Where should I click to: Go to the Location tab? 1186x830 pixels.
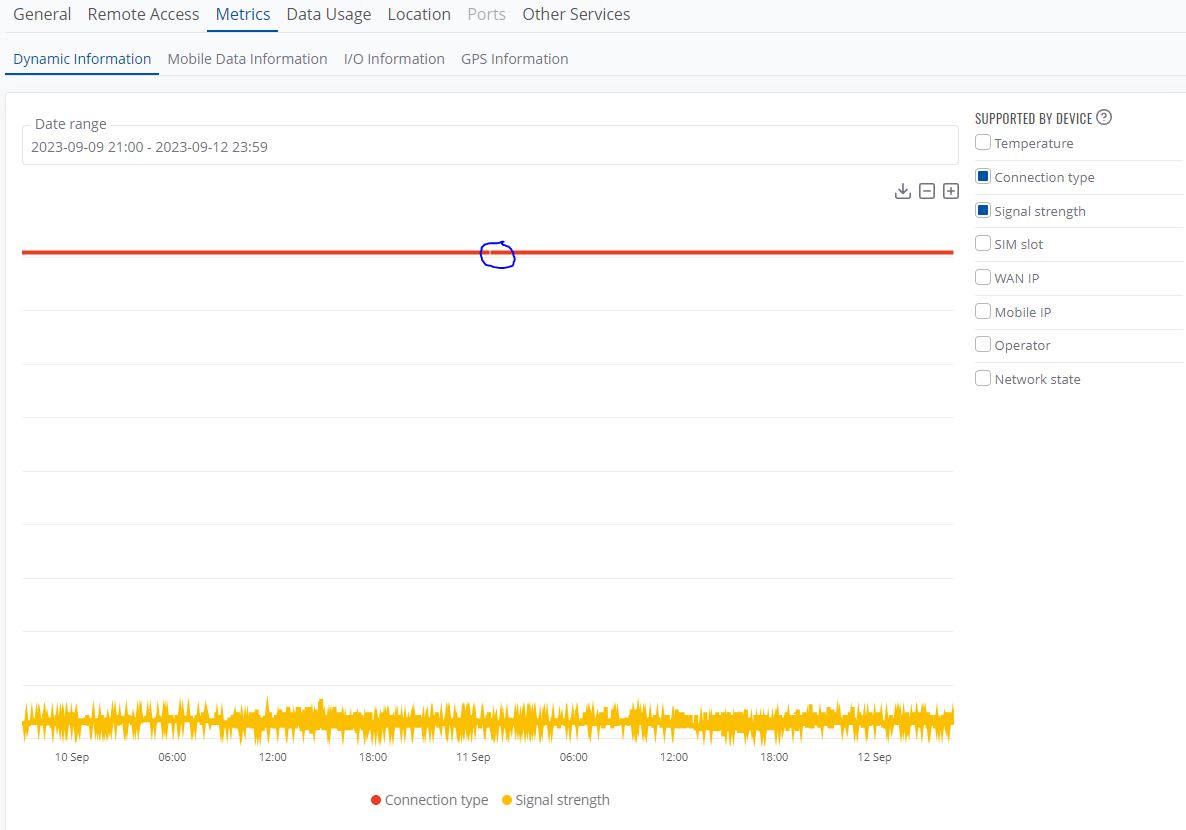(419, 14)
